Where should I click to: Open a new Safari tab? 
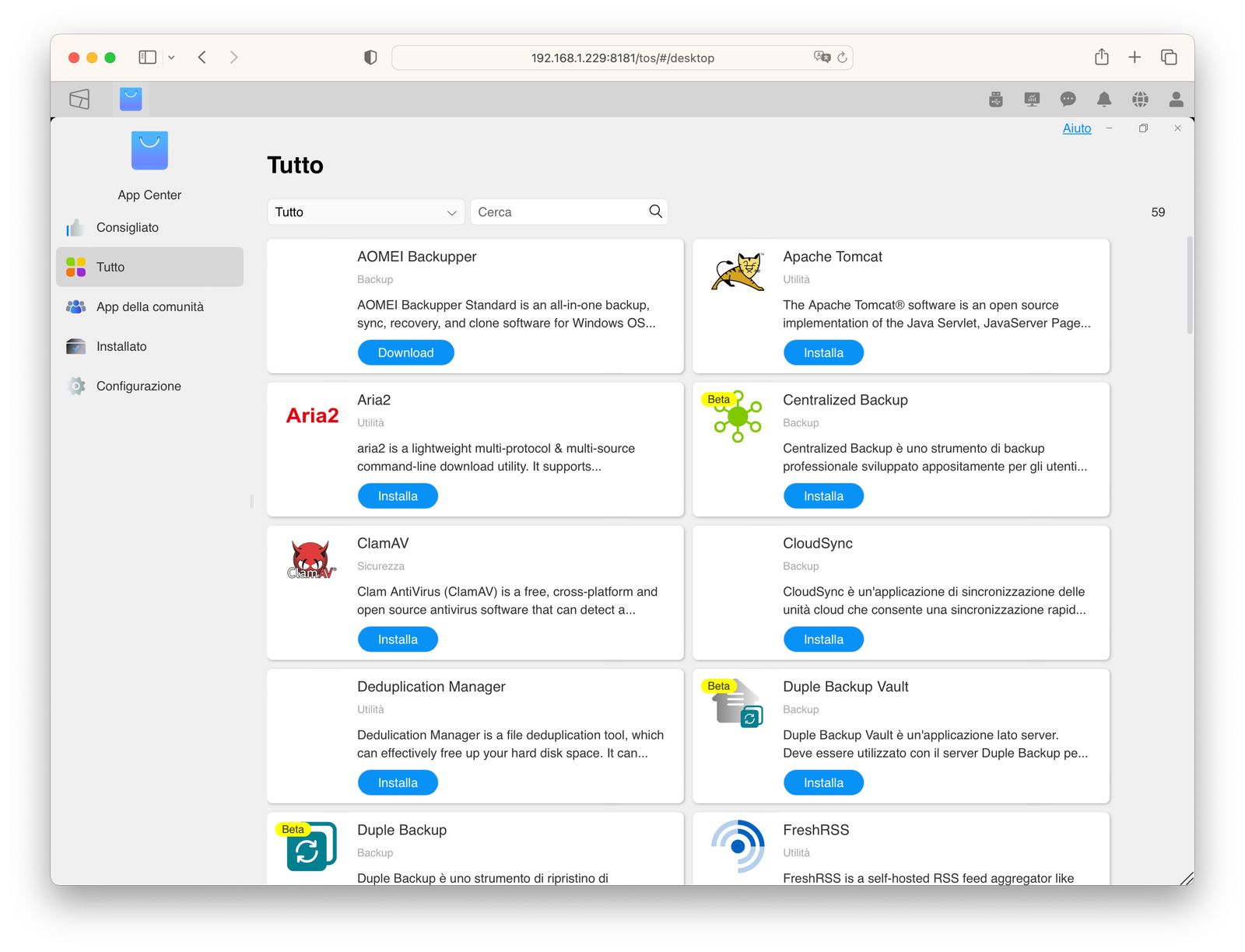coord(1135,57)
